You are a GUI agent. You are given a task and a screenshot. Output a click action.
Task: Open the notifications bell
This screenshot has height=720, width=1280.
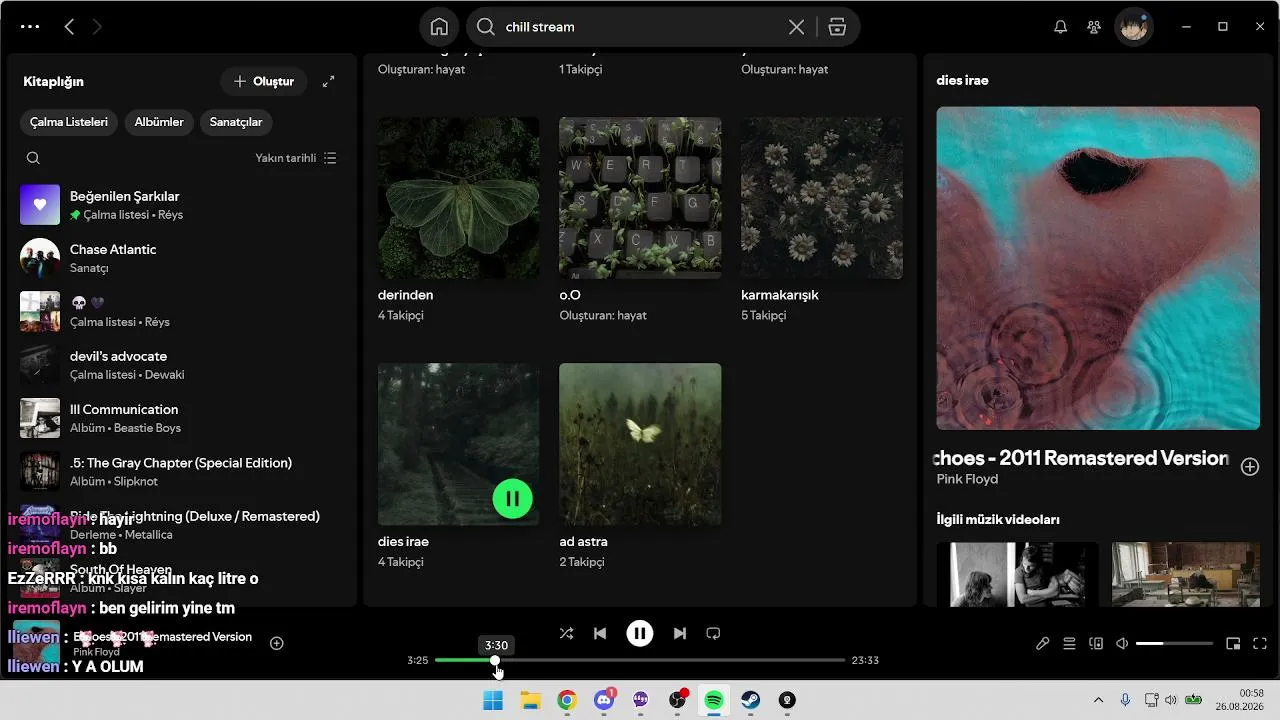(1061, 27)
